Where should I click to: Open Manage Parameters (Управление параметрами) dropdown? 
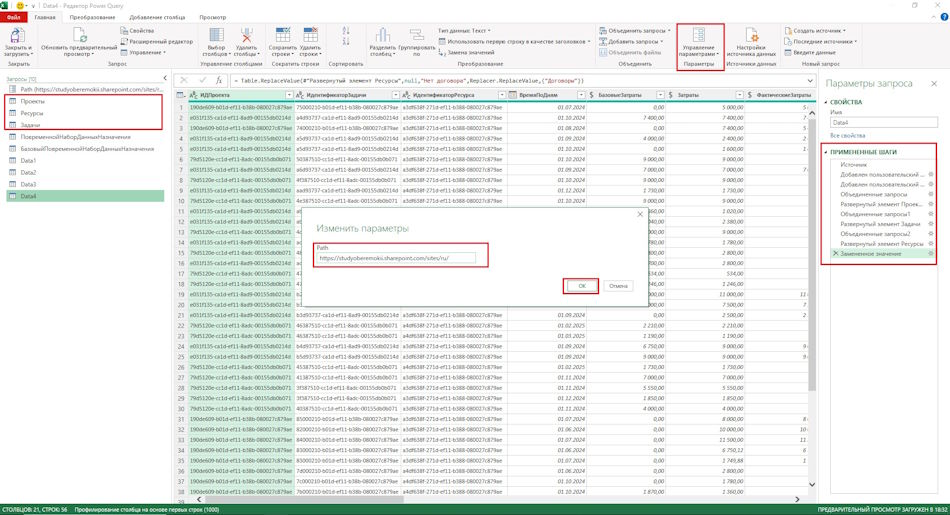click(x=699, y=50)
